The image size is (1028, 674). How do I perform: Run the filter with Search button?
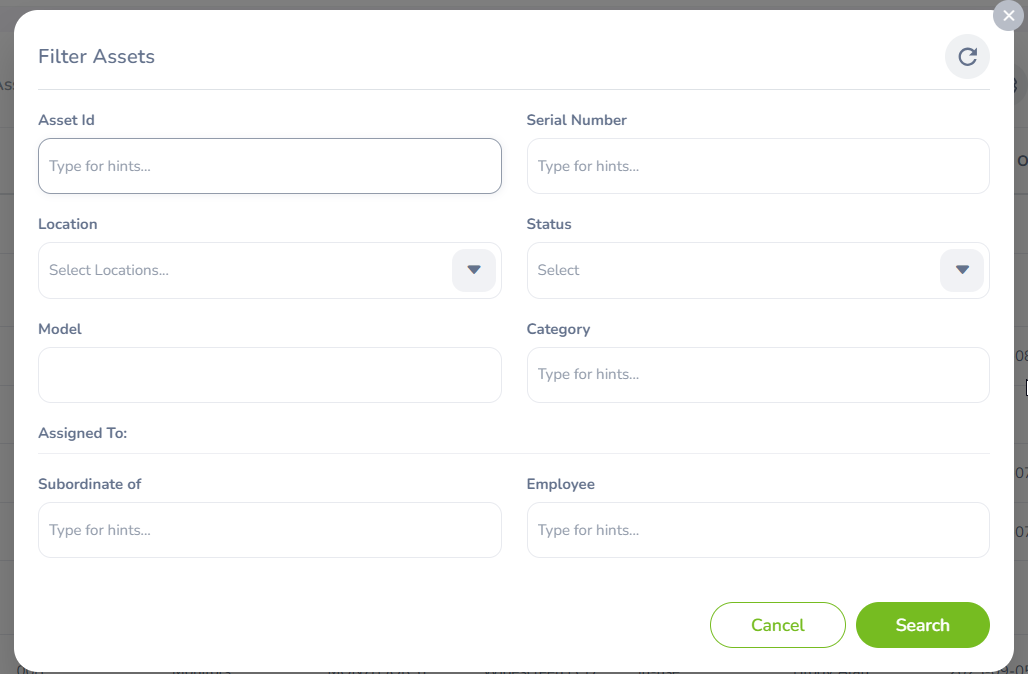tap(922, 625)
